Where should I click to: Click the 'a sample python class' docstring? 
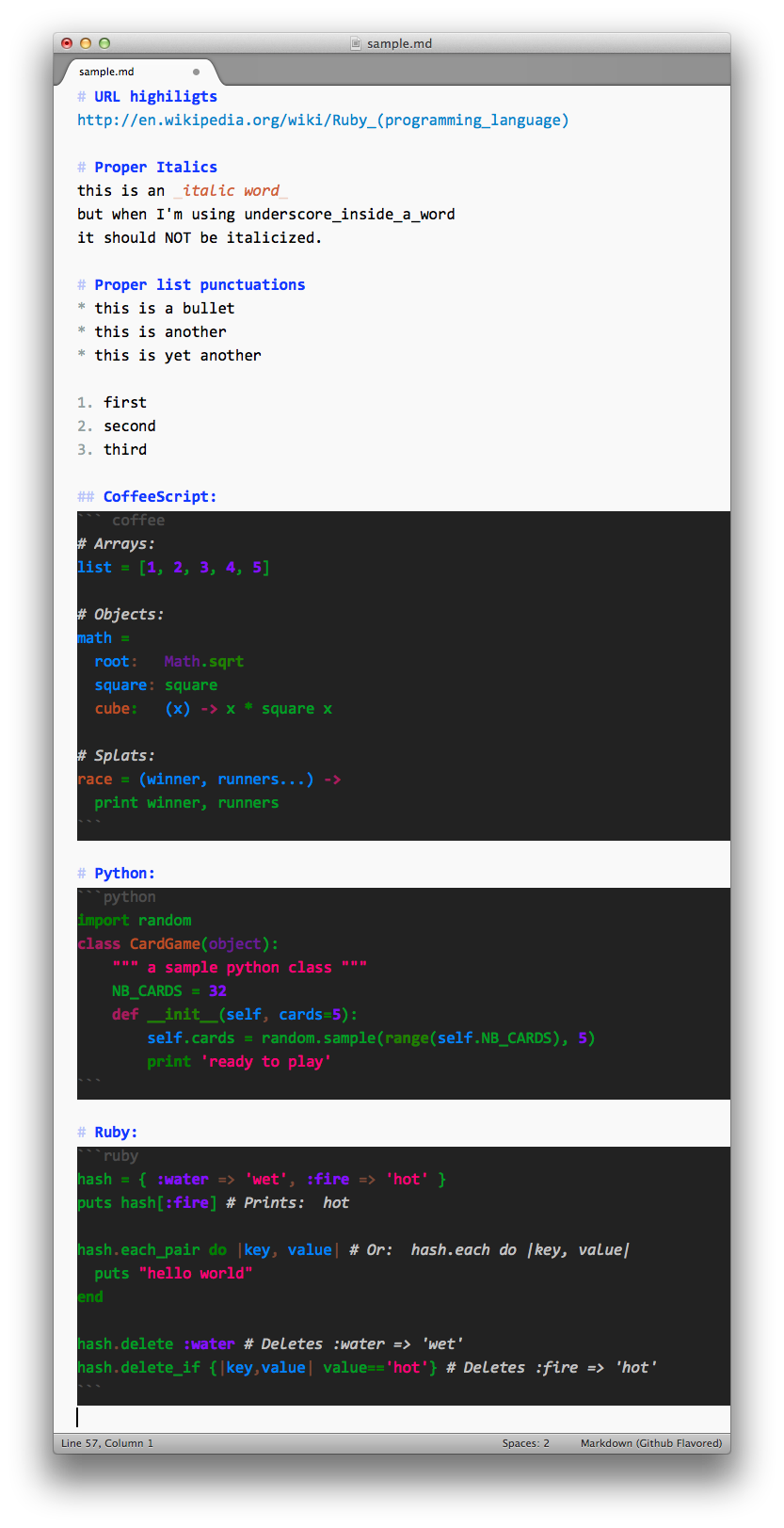click(x=240, y=968)
